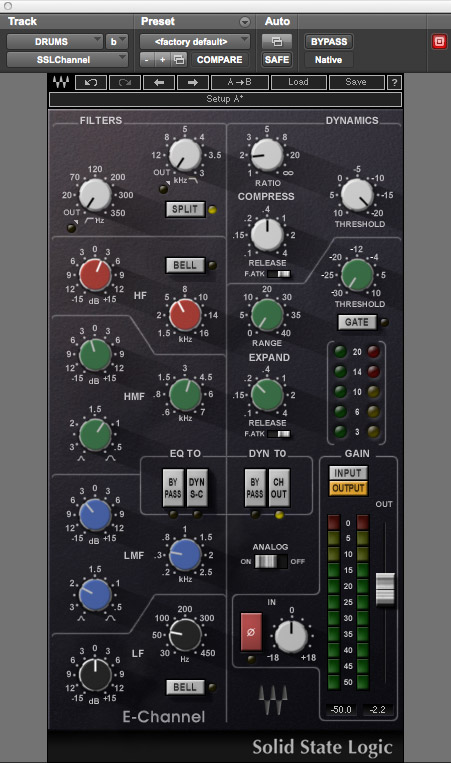The width and height of the screenshot is (451, 763).
Task: Click the expander Range knob
Action: 267,315
